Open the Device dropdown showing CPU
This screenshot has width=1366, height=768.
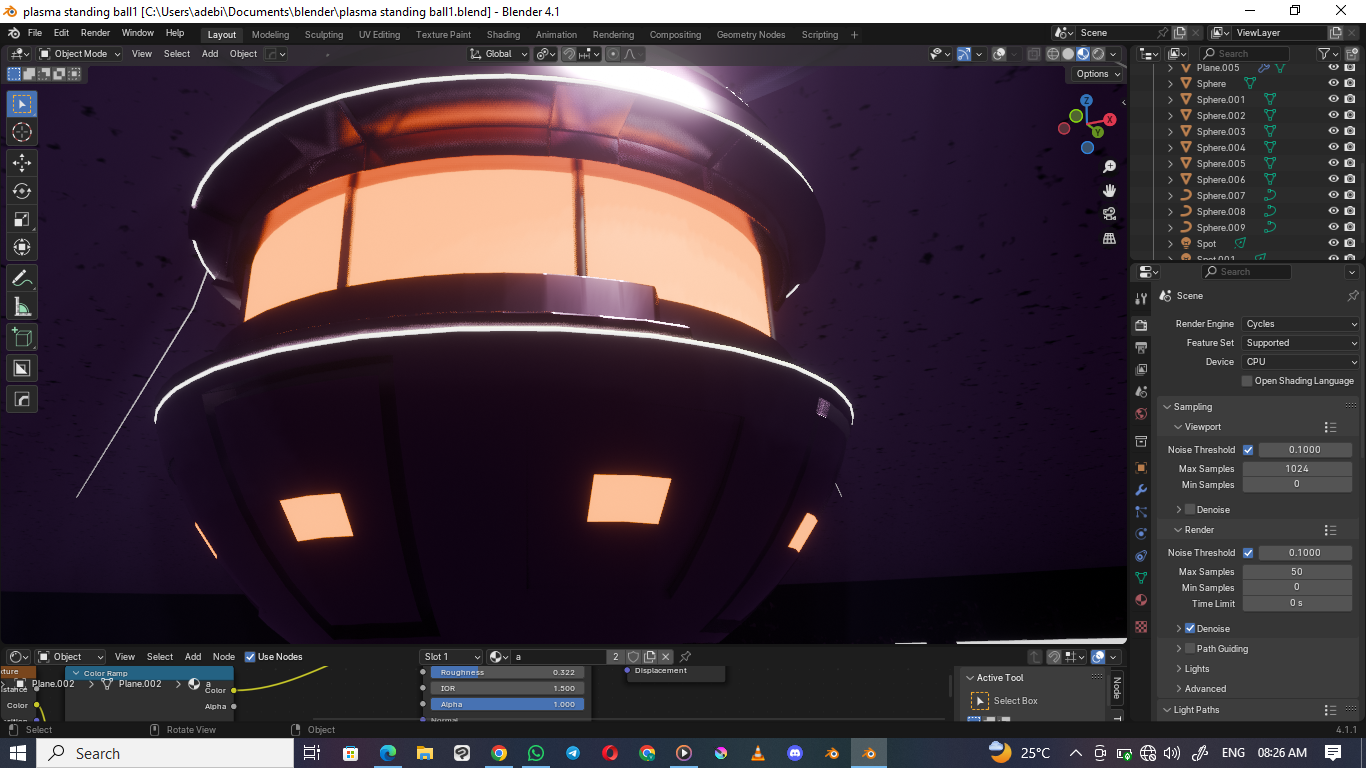tap(1301, 362)
